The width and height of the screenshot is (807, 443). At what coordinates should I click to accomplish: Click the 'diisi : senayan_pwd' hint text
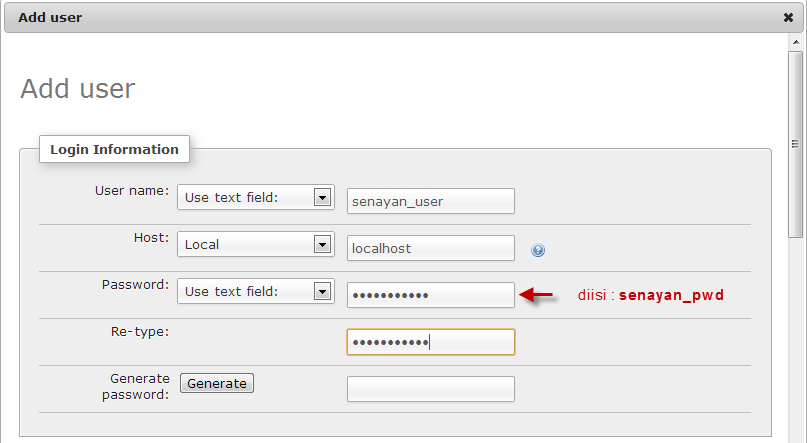pyautogui.click(x=650, y=296)
